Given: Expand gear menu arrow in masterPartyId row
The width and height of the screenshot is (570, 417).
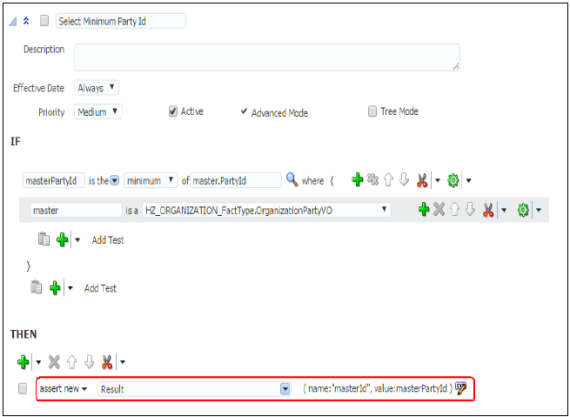Looking at the screenshot, I should pyautogui.click(x=469, y=180).
